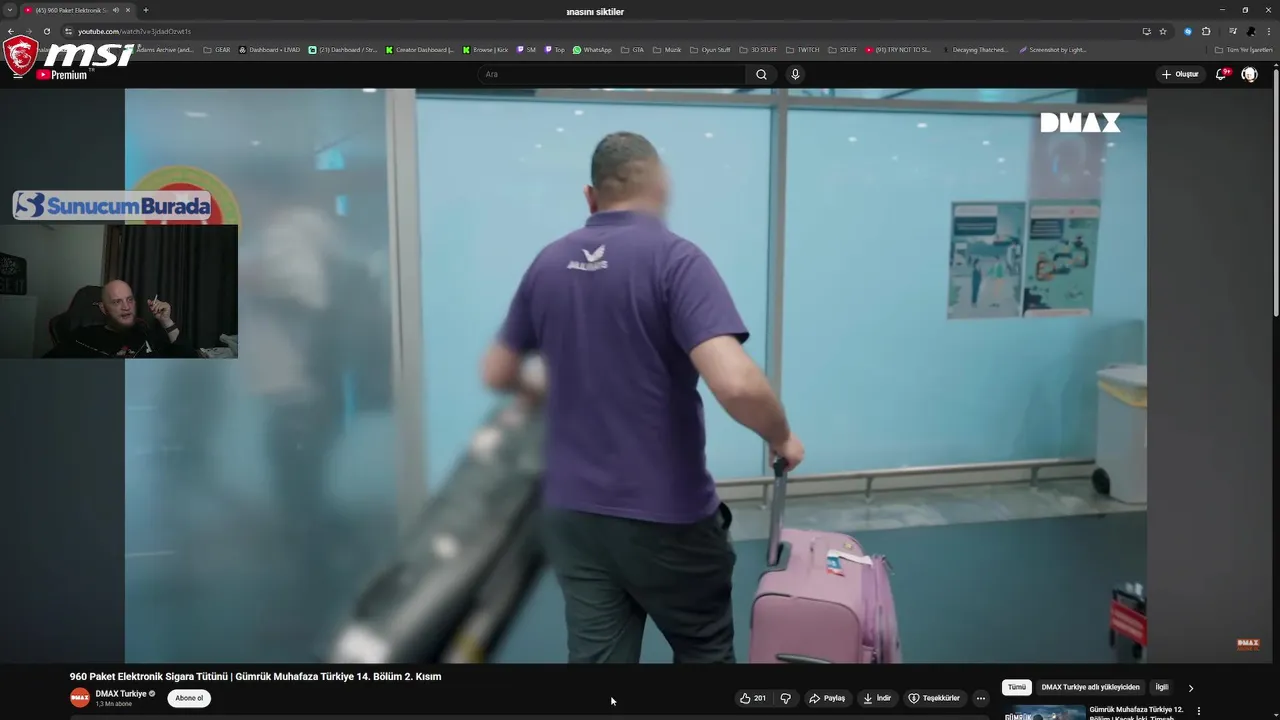
Task: Select DMAX Turkiye adlı yükleyiciden chip
Action: point(1090,687)
